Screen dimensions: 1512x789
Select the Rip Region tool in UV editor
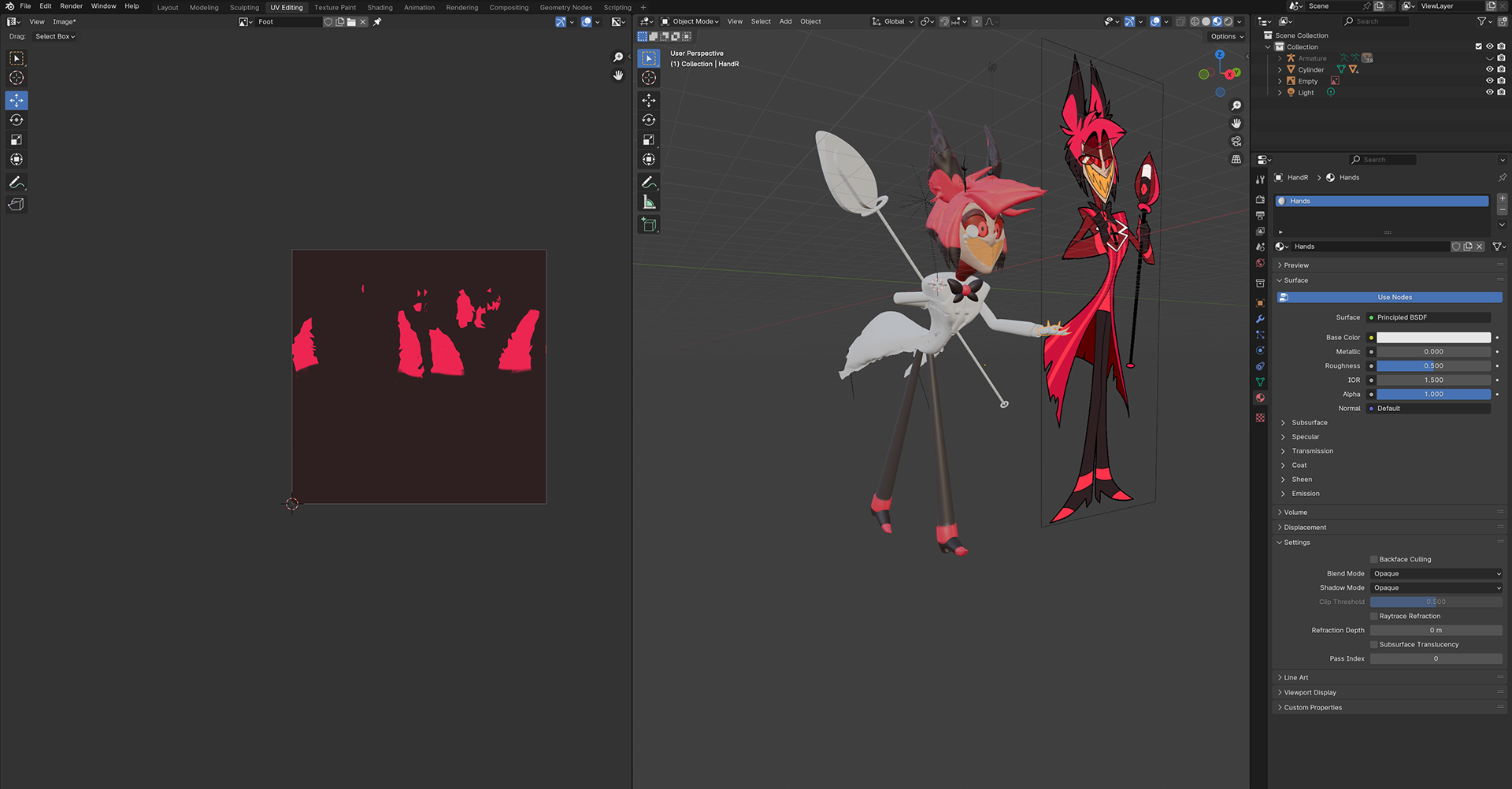(17, 204)
